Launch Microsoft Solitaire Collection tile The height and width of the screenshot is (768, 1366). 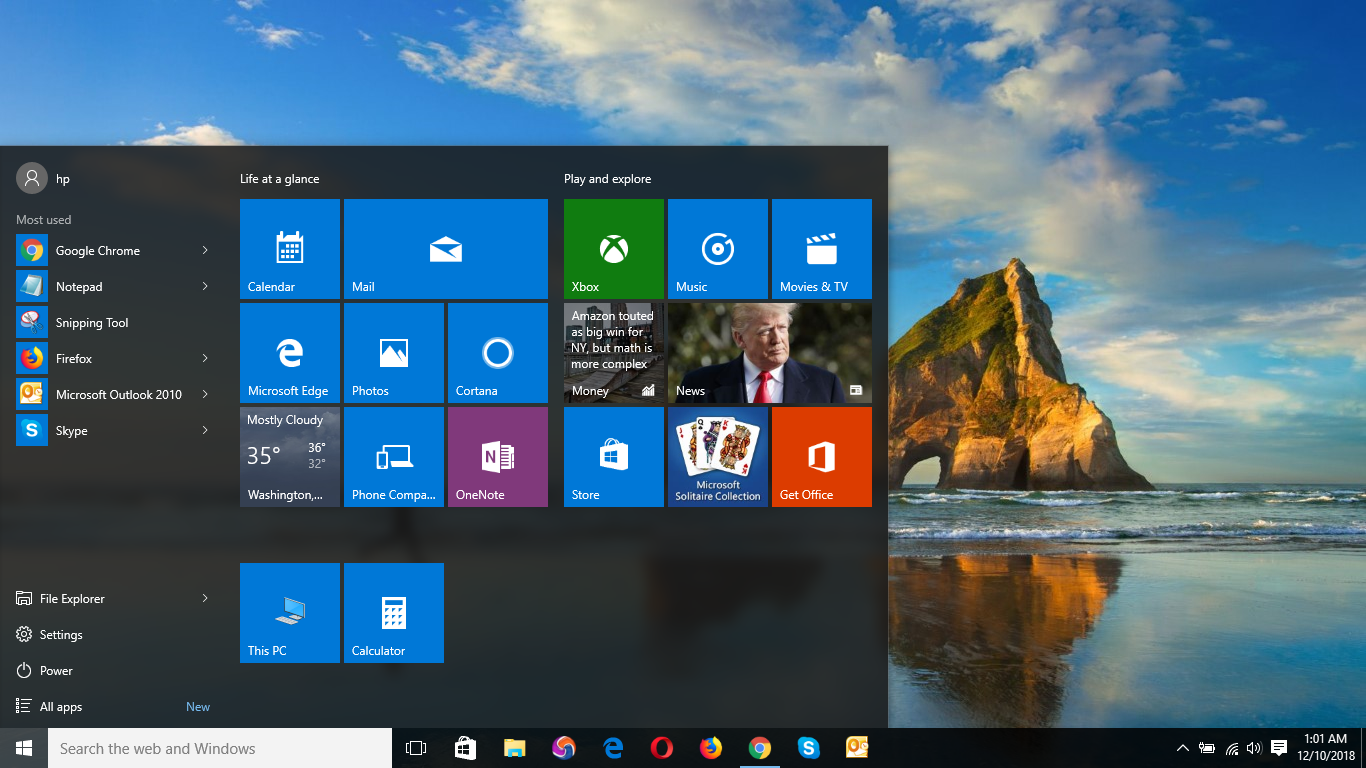tap(718, 457)
